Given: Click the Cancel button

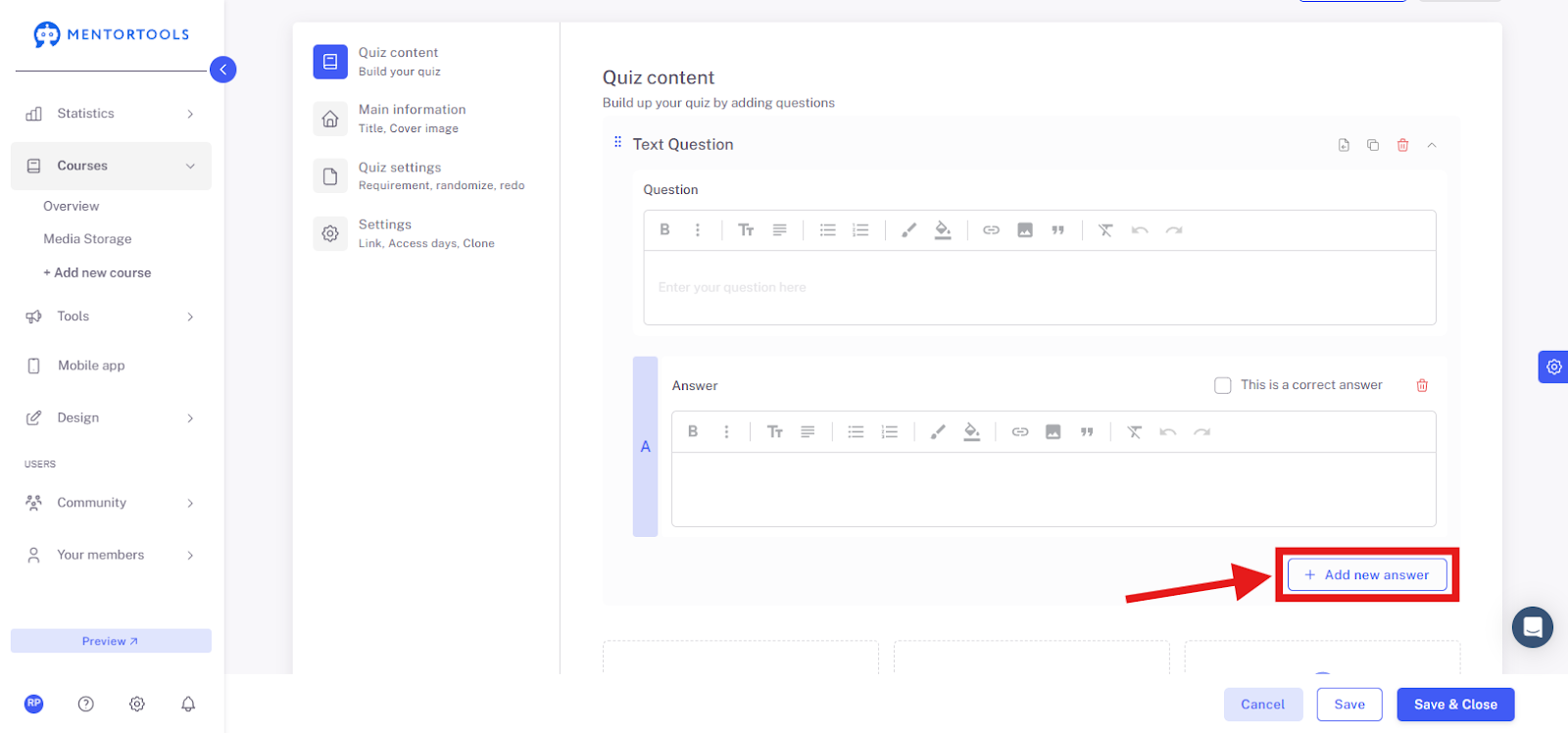Looking at the screenshot, I should (1262, 704).
